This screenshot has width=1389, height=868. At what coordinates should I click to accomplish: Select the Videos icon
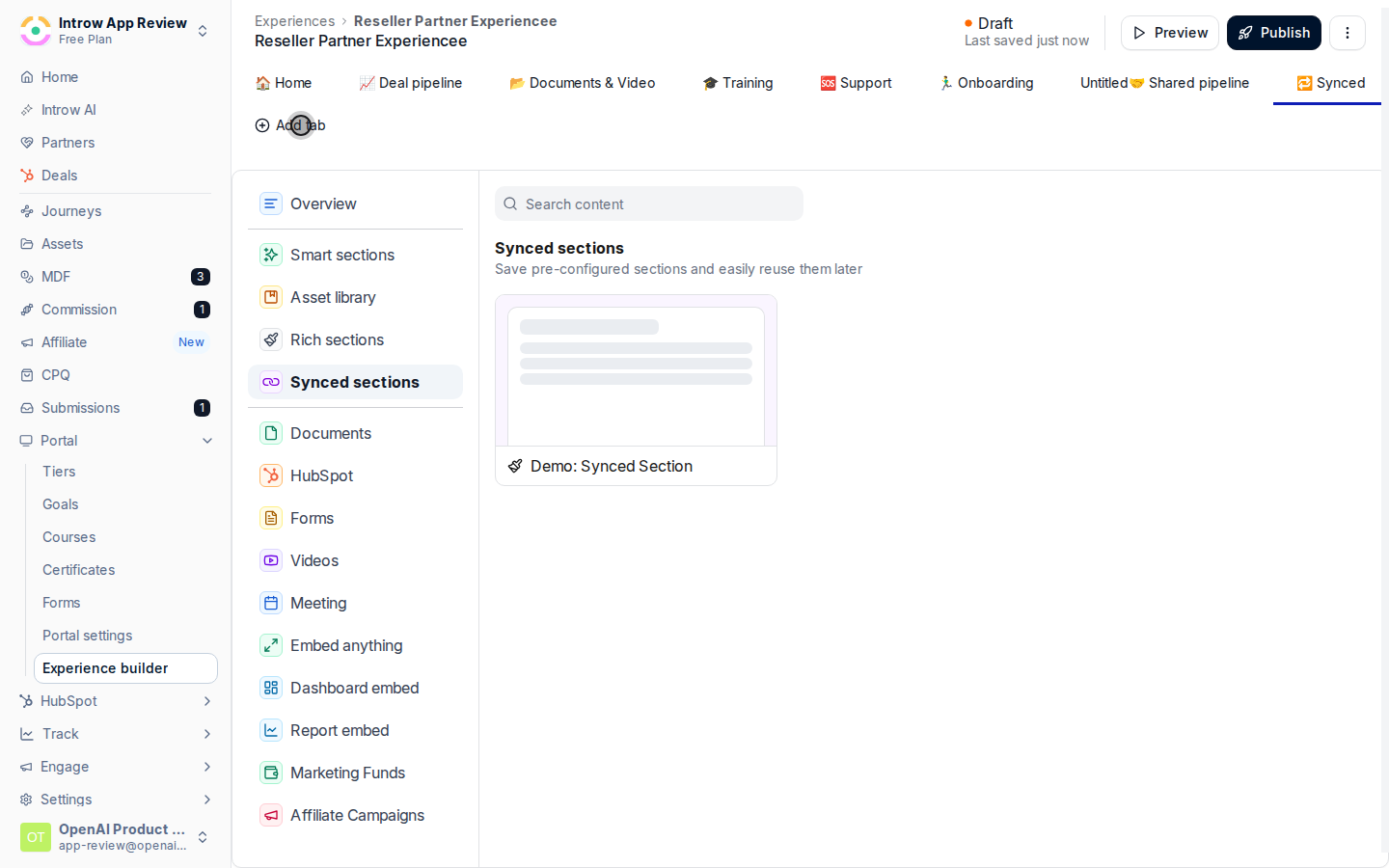point(271,560)
